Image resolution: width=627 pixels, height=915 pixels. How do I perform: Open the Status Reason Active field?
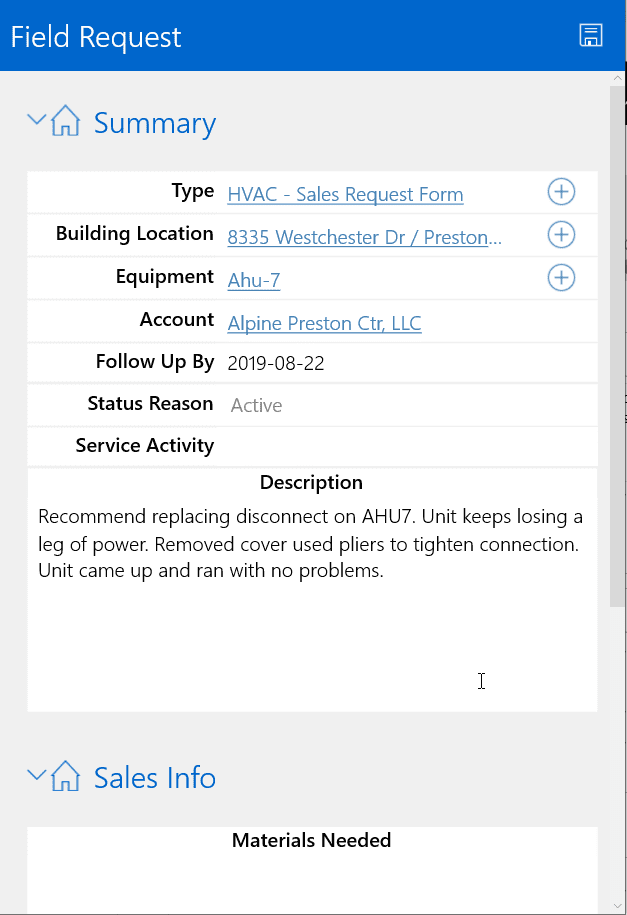(257, 405)
